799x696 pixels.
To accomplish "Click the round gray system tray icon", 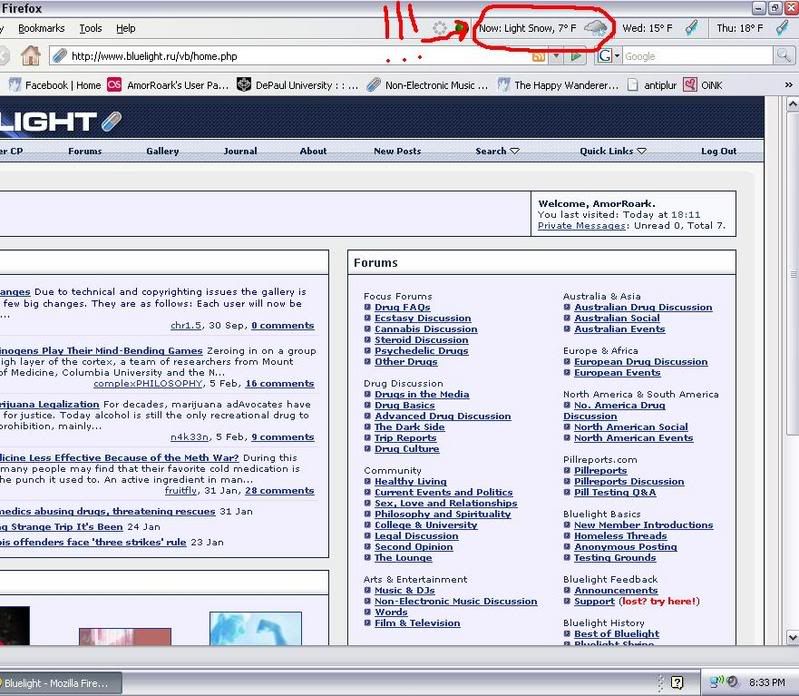I will 733,682.
